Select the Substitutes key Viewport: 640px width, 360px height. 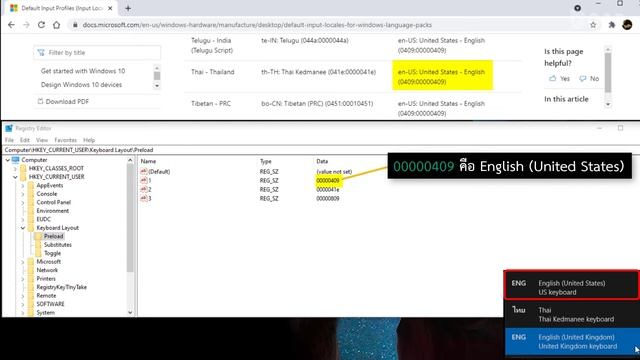point(58,245)
